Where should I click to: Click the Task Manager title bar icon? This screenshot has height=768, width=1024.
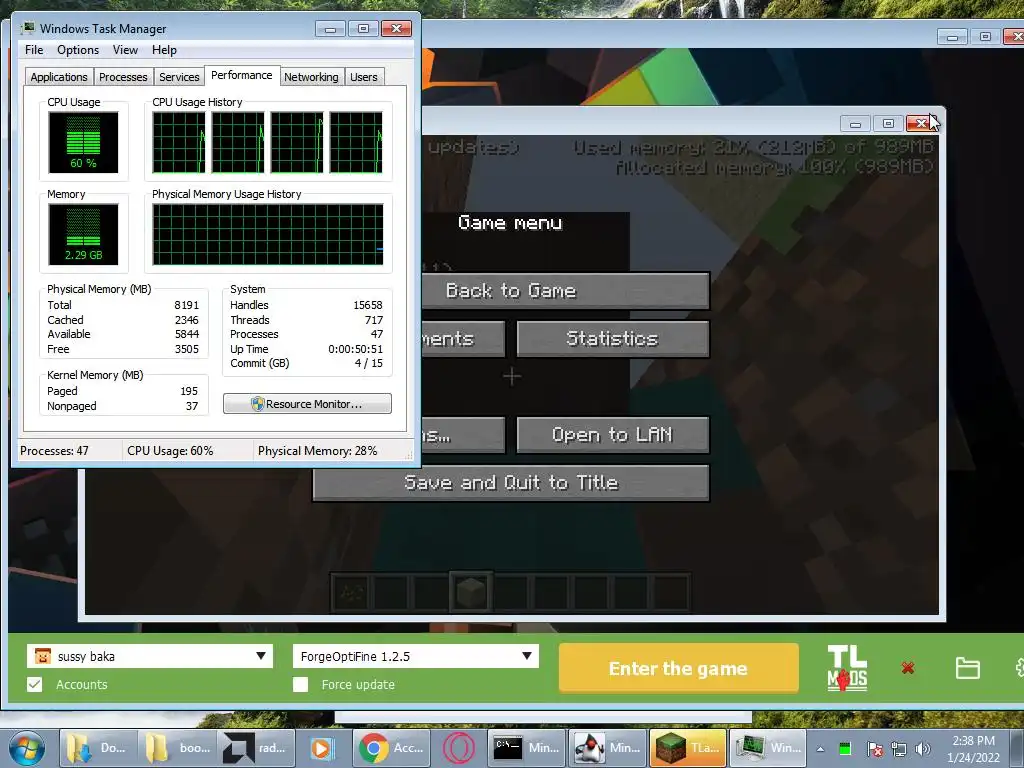[28, 28]
